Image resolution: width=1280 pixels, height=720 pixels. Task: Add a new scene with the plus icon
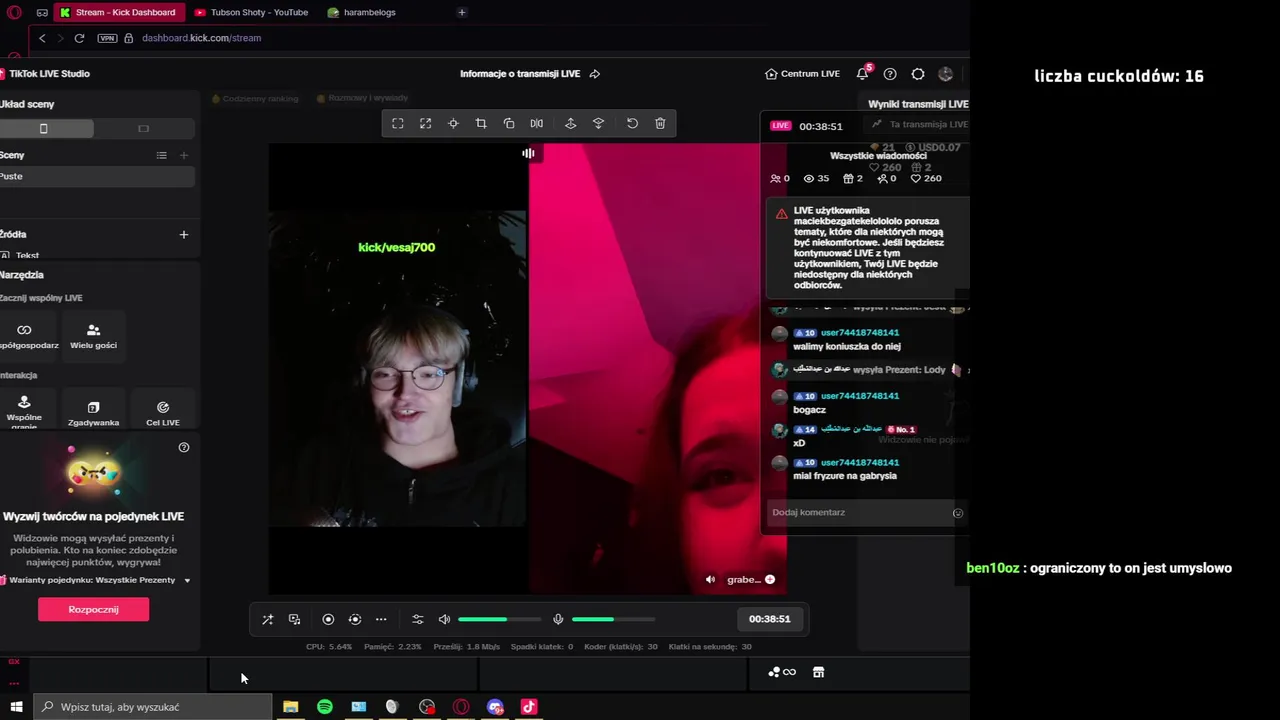(x=183, y=155)
